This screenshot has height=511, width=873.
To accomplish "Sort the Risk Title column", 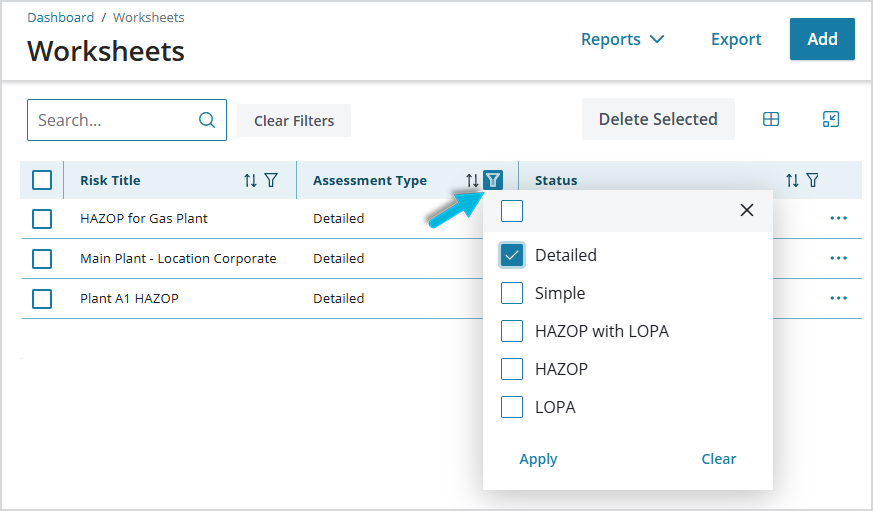I will tap(250, 180).
